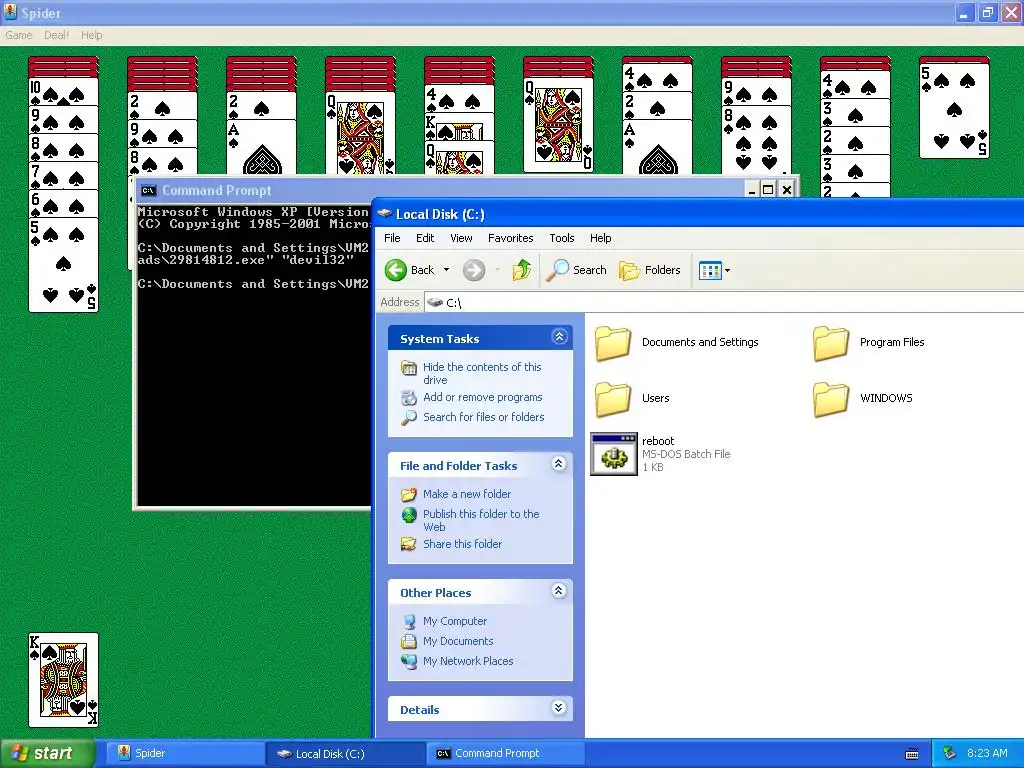Viewport: 1024px width, 768px height.
Task: Open the Tools menu
Action: 562,238
